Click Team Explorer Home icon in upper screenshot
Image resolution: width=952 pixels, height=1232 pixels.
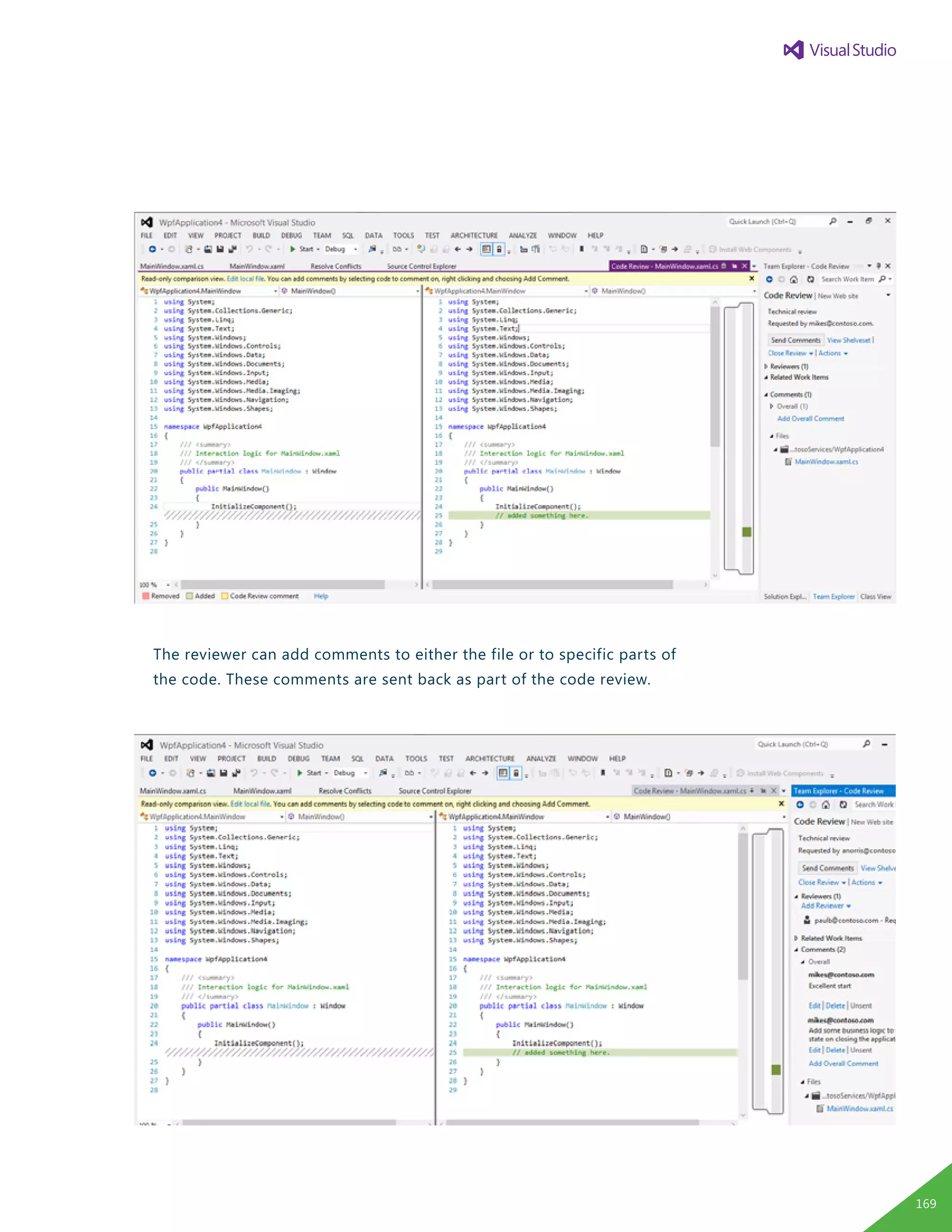(x=793, y=279)
